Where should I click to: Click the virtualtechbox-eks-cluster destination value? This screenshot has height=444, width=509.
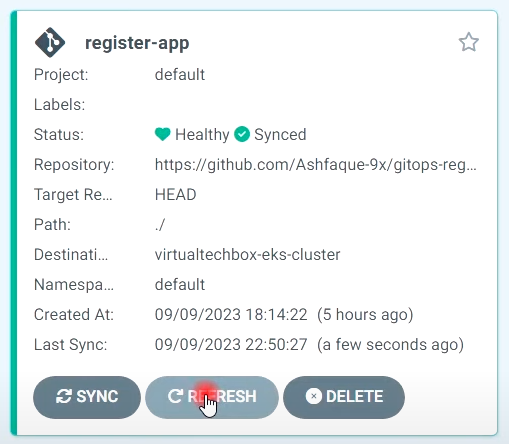pyautogui.click(x=247, y=255)
